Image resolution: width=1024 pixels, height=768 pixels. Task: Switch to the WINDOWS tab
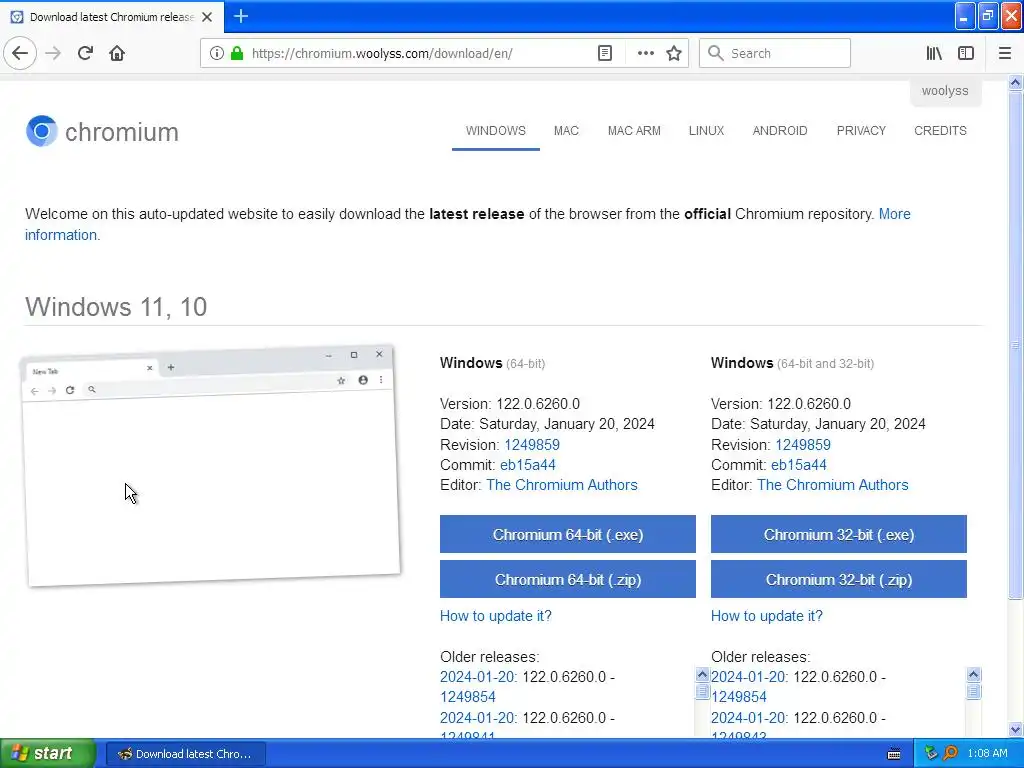point(496,131)
